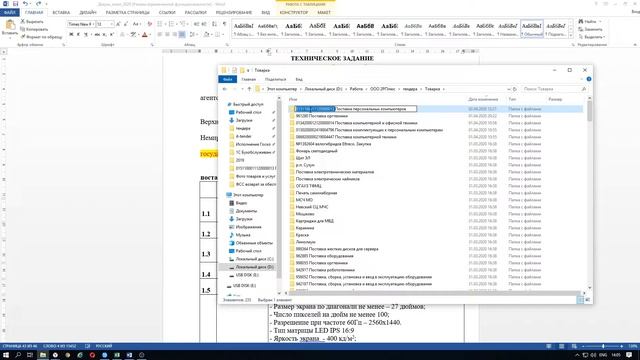Image resolution: width=640 pixels, height=360 pixels.
Task: Click red font color button
Action: coord(144,35)
